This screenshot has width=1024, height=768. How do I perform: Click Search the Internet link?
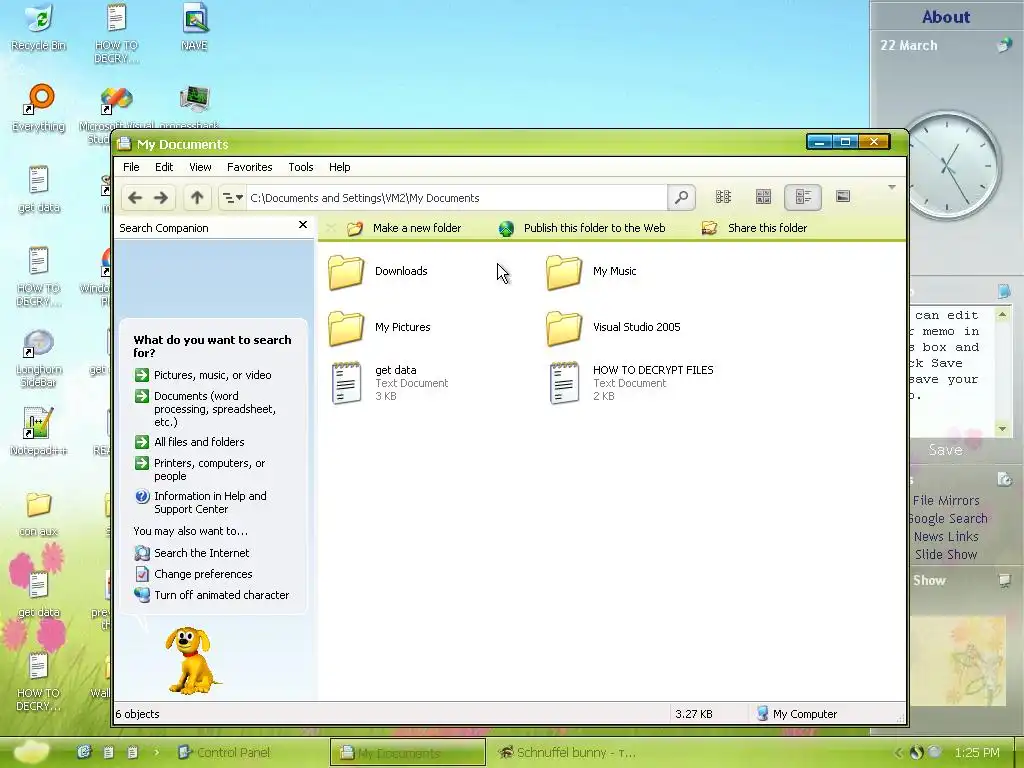point(191,553)
